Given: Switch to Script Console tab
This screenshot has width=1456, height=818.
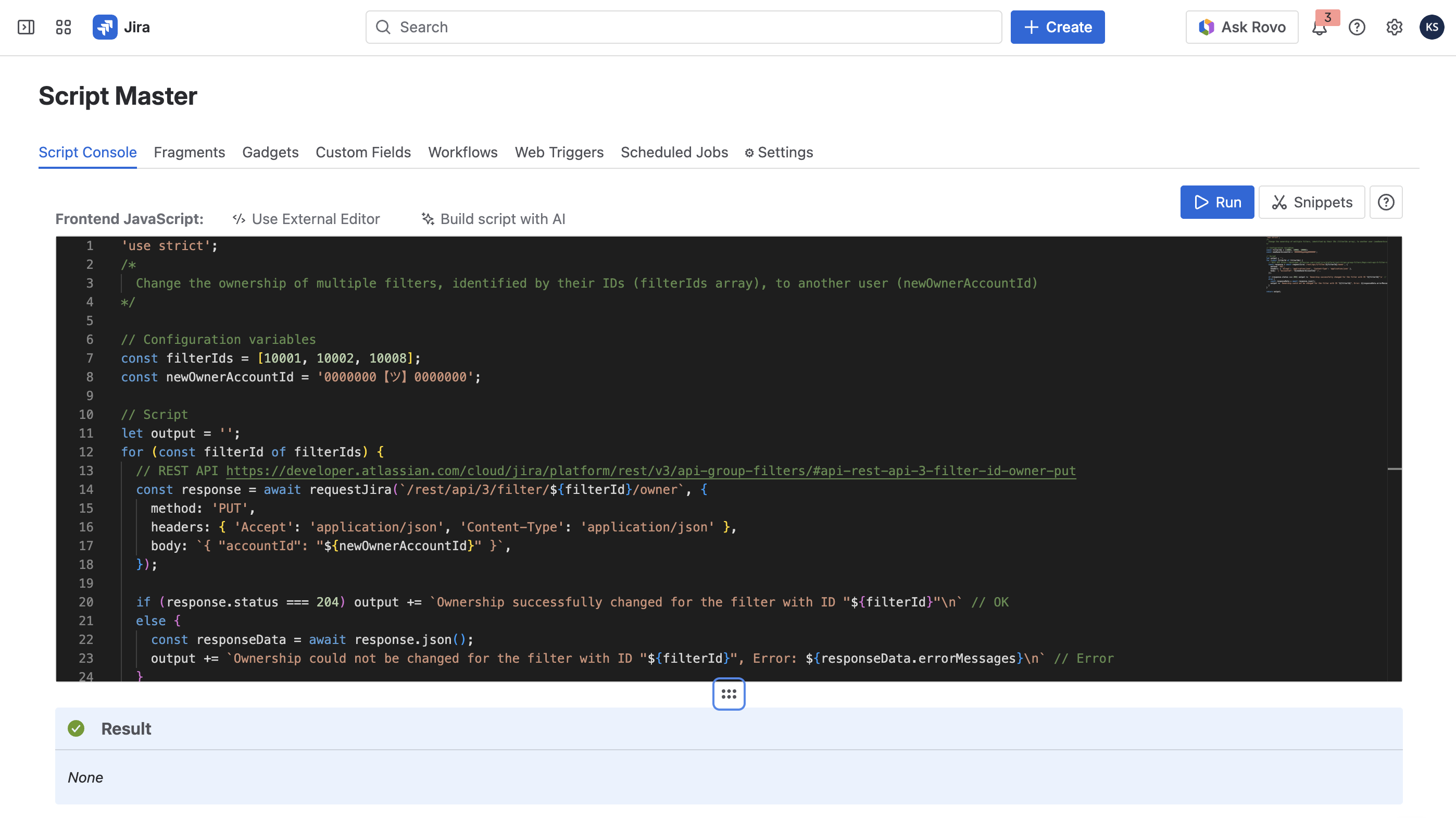Looking at the screenshot, I should tap(87, 152).
